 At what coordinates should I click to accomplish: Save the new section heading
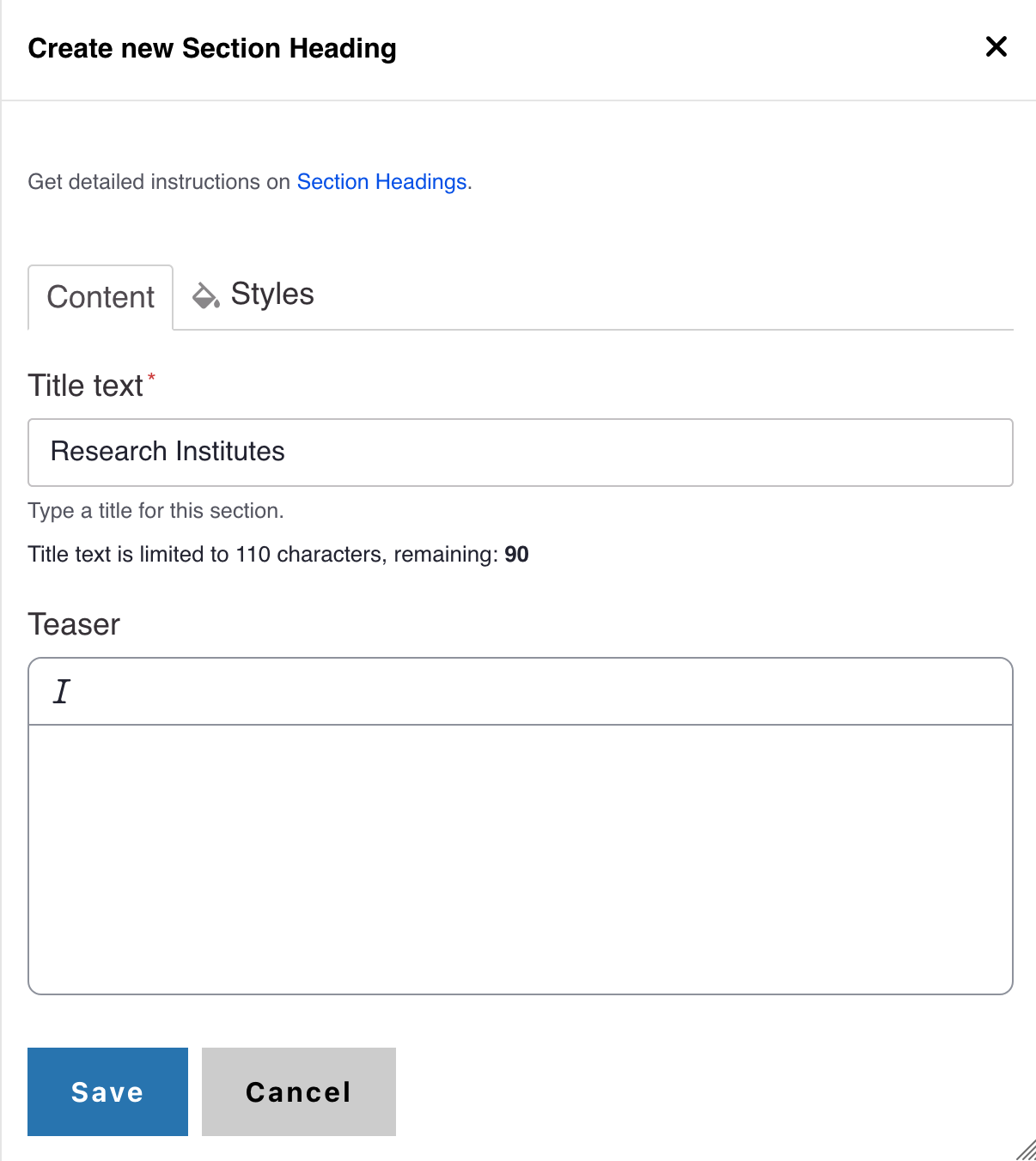click(x=107, y=1091)
